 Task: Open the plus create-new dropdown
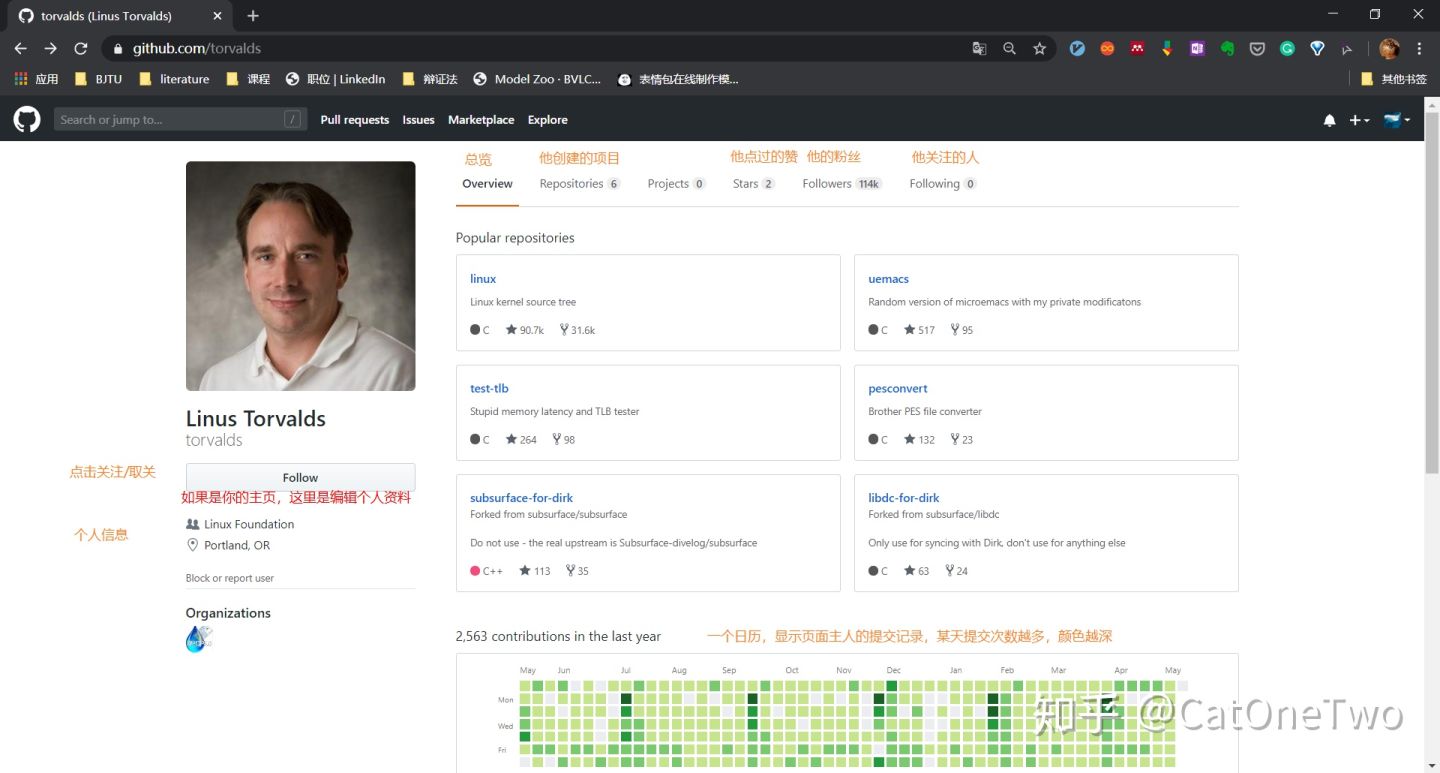click(1359, 120)
